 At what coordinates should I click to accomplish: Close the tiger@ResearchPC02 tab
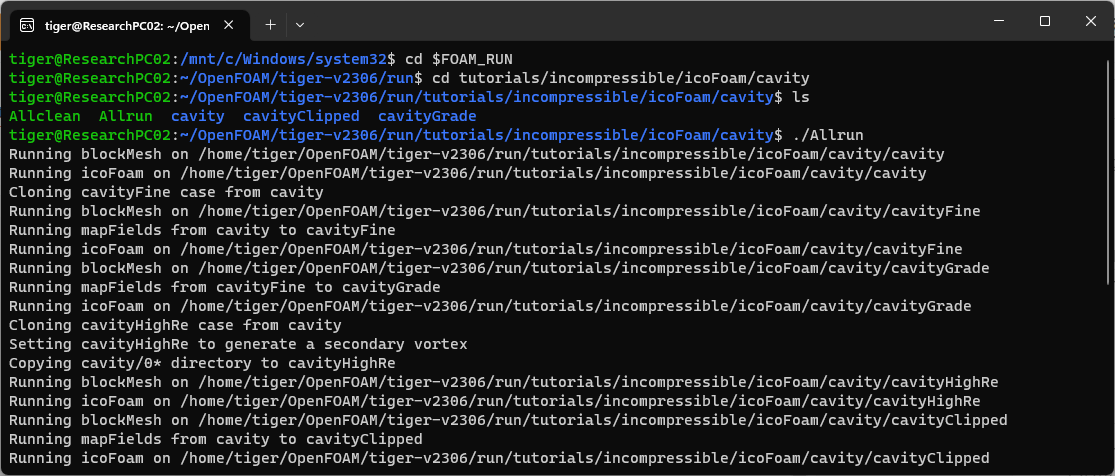(228, 25)
